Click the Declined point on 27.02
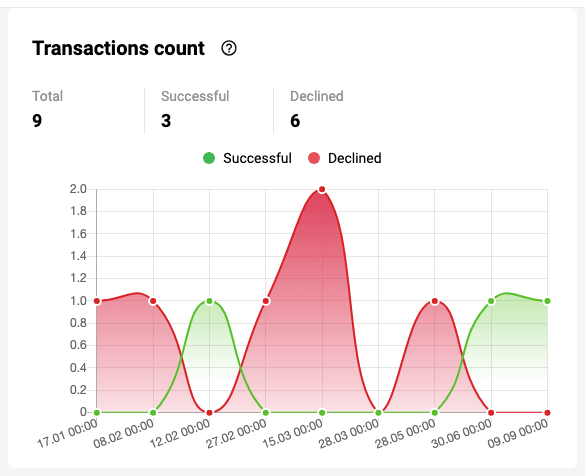Image resolution: width=585 pixels, height=476 pixels. [x=266, y=301]
